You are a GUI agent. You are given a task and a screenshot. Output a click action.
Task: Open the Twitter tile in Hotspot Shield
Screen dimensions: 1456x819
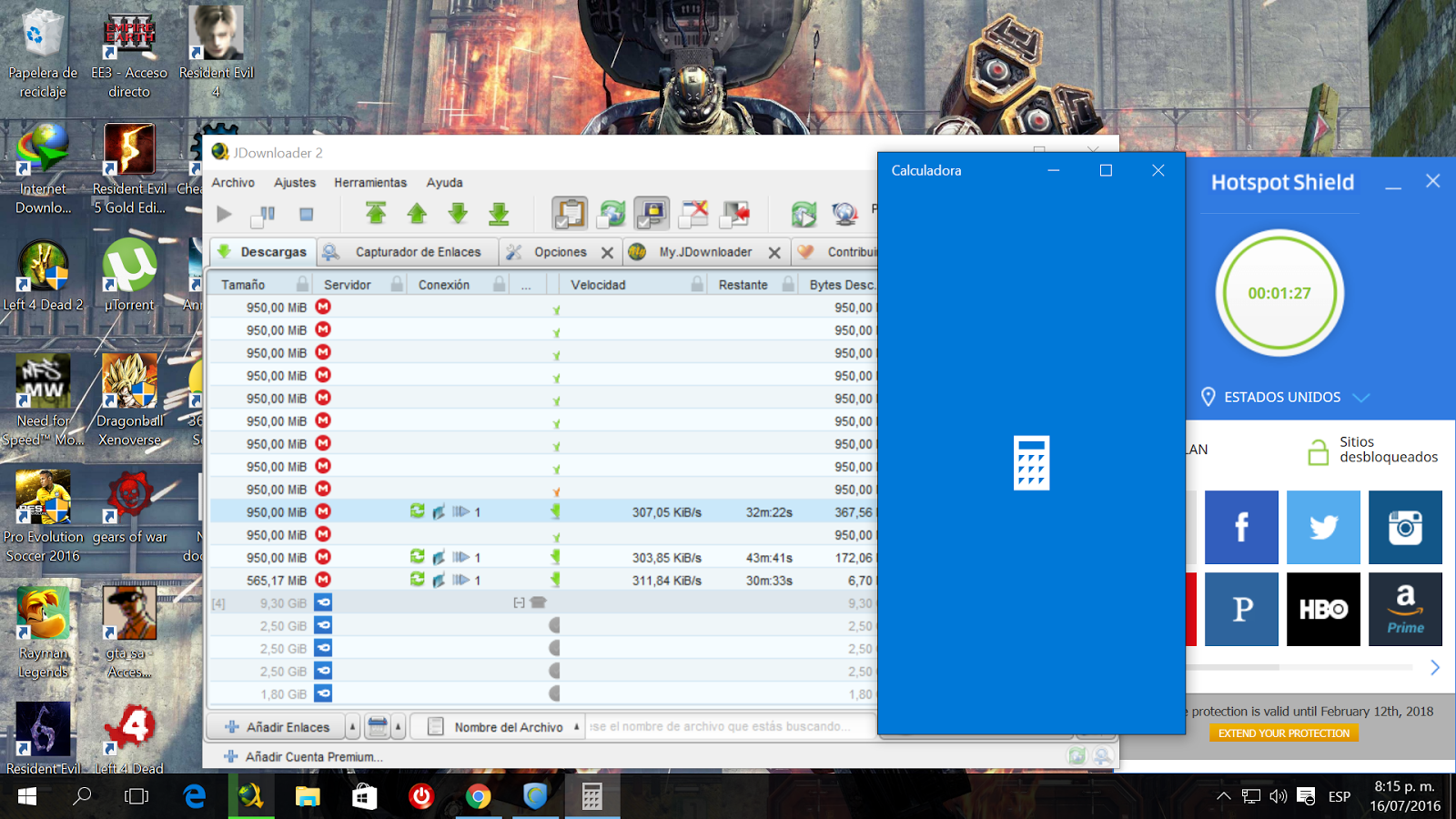(x=1323, y=528)
